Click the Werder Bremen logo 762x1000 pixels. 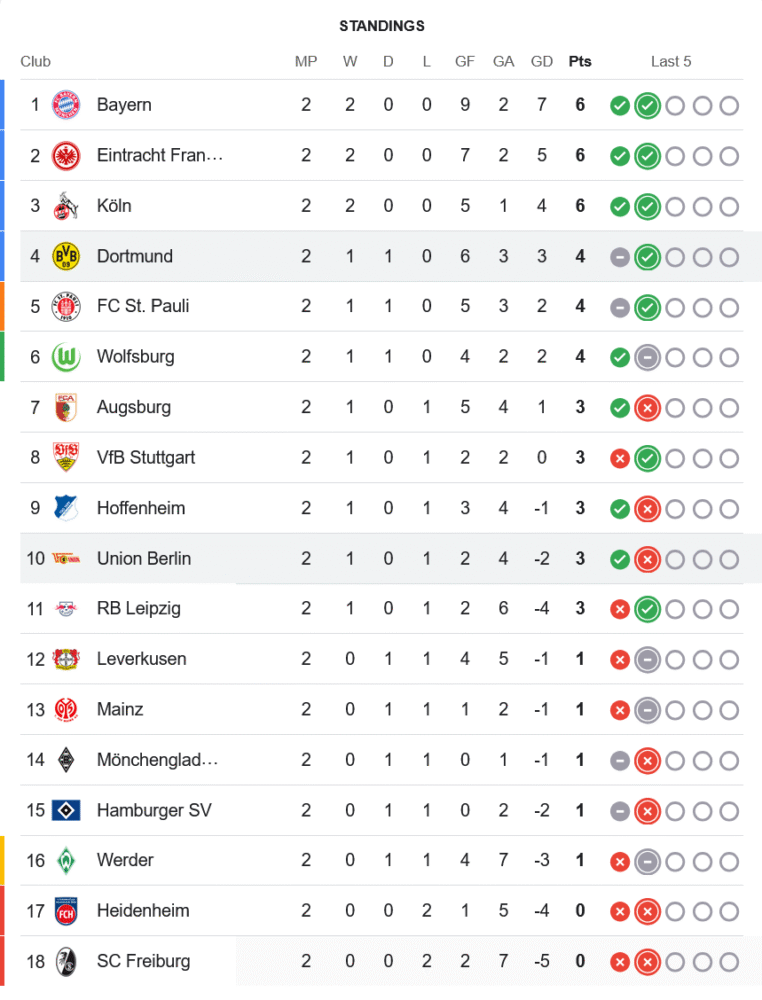(66, 860)
